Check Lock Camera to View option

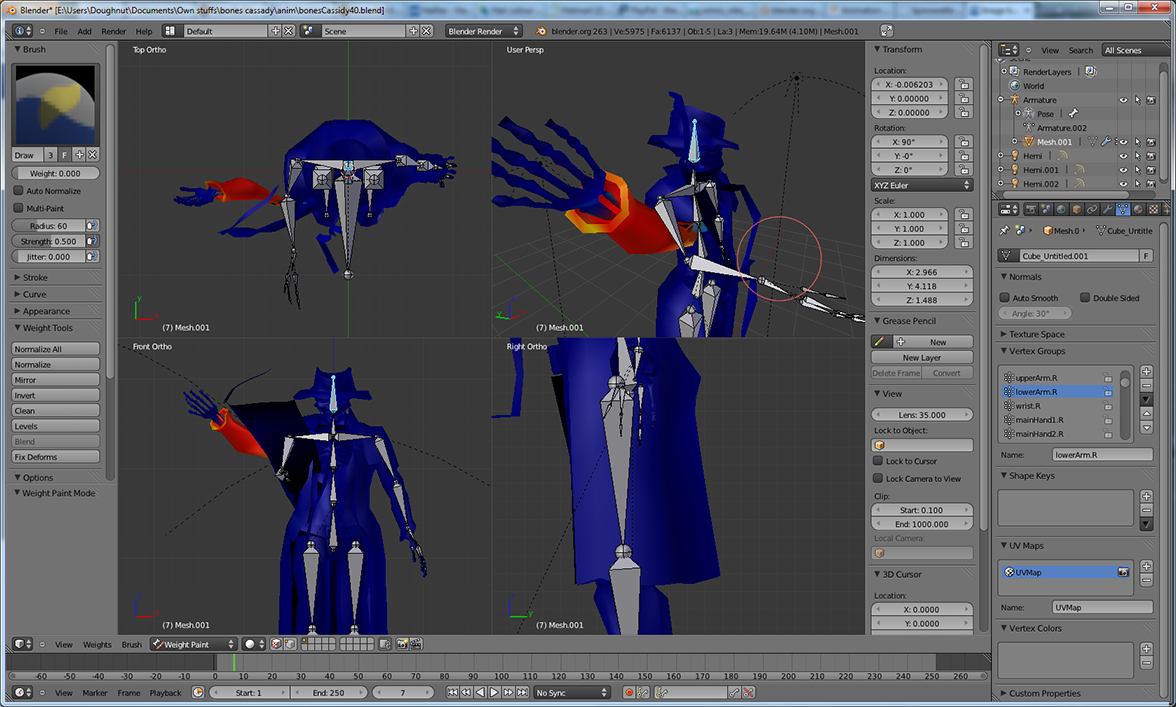[878, 478]
